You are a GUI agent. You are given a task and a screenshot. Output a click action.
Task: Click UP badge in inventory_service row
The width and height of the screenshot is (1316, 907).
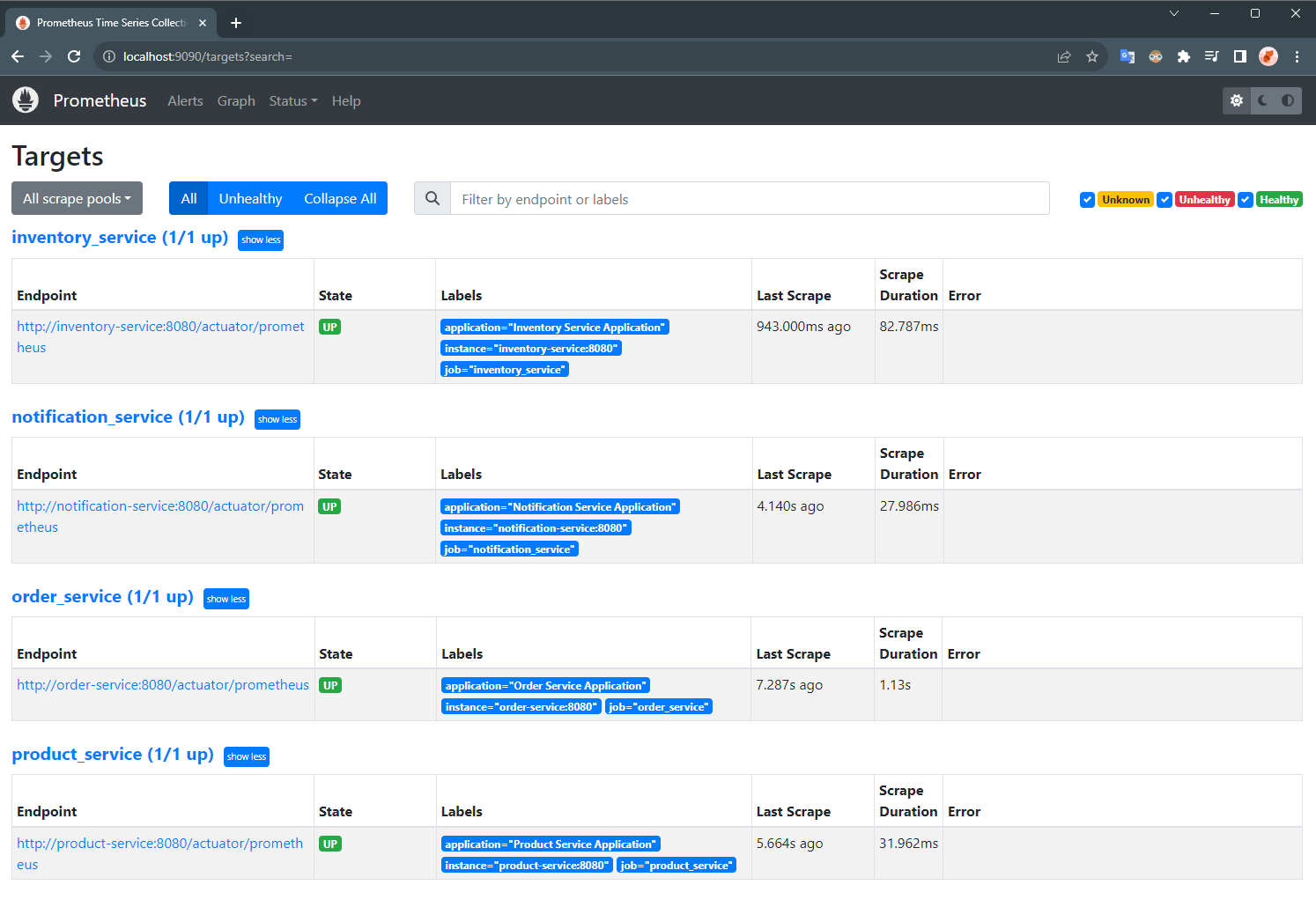(x=330, y=327)
